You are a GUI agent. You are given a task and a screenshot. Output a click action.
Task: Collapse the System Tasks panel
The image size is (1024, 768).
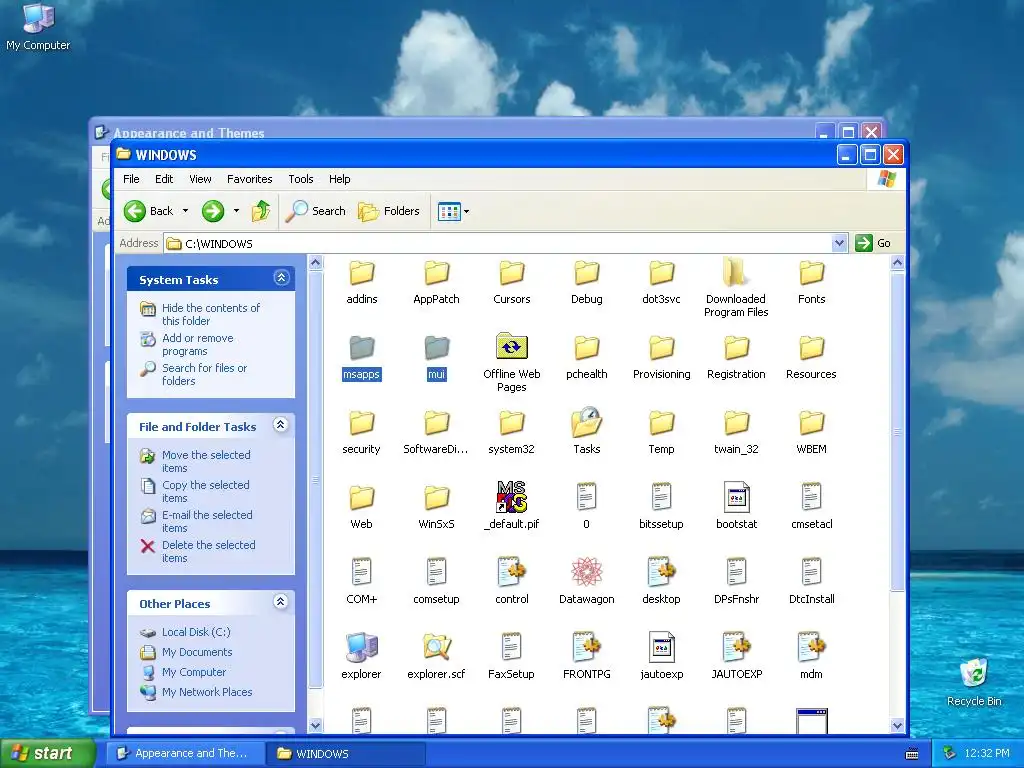pyautogui.click(x=281, y=278)
